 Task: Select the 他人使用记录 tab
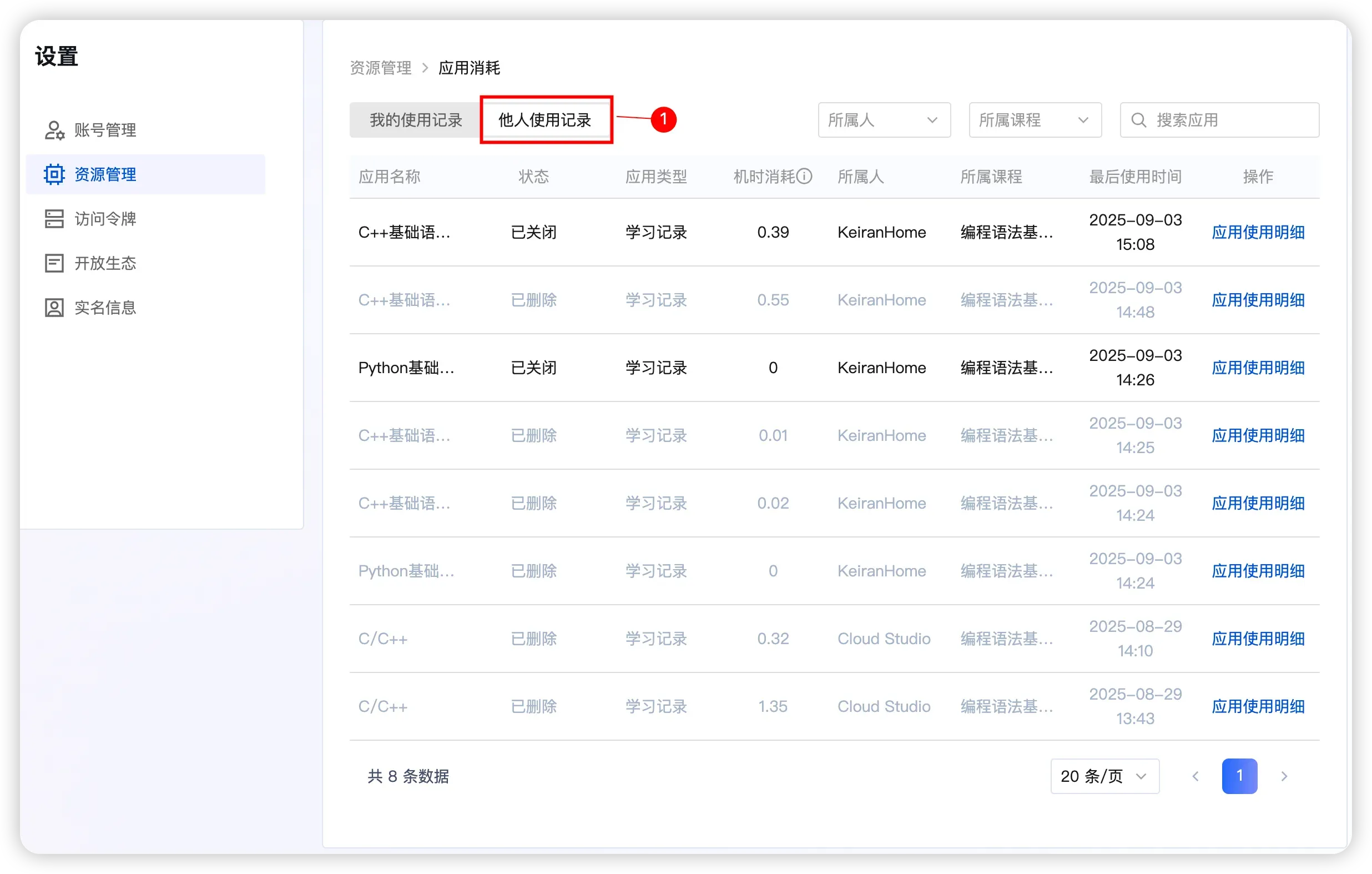pyautogui.click(x=544, y=120)
